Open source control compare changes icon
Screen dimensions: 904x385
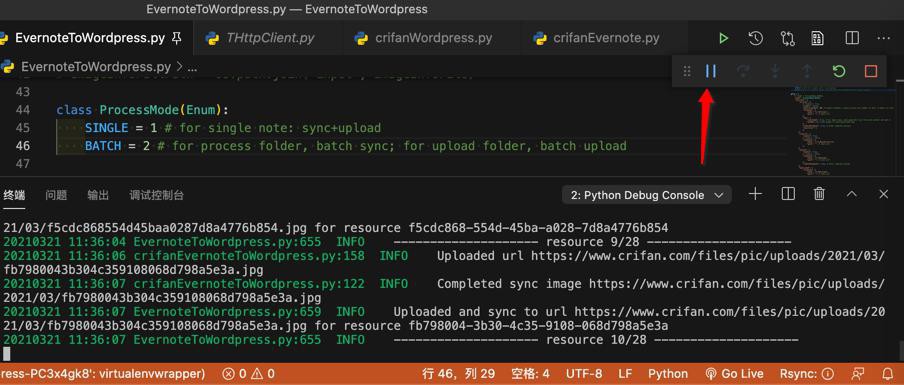[787, 39]
